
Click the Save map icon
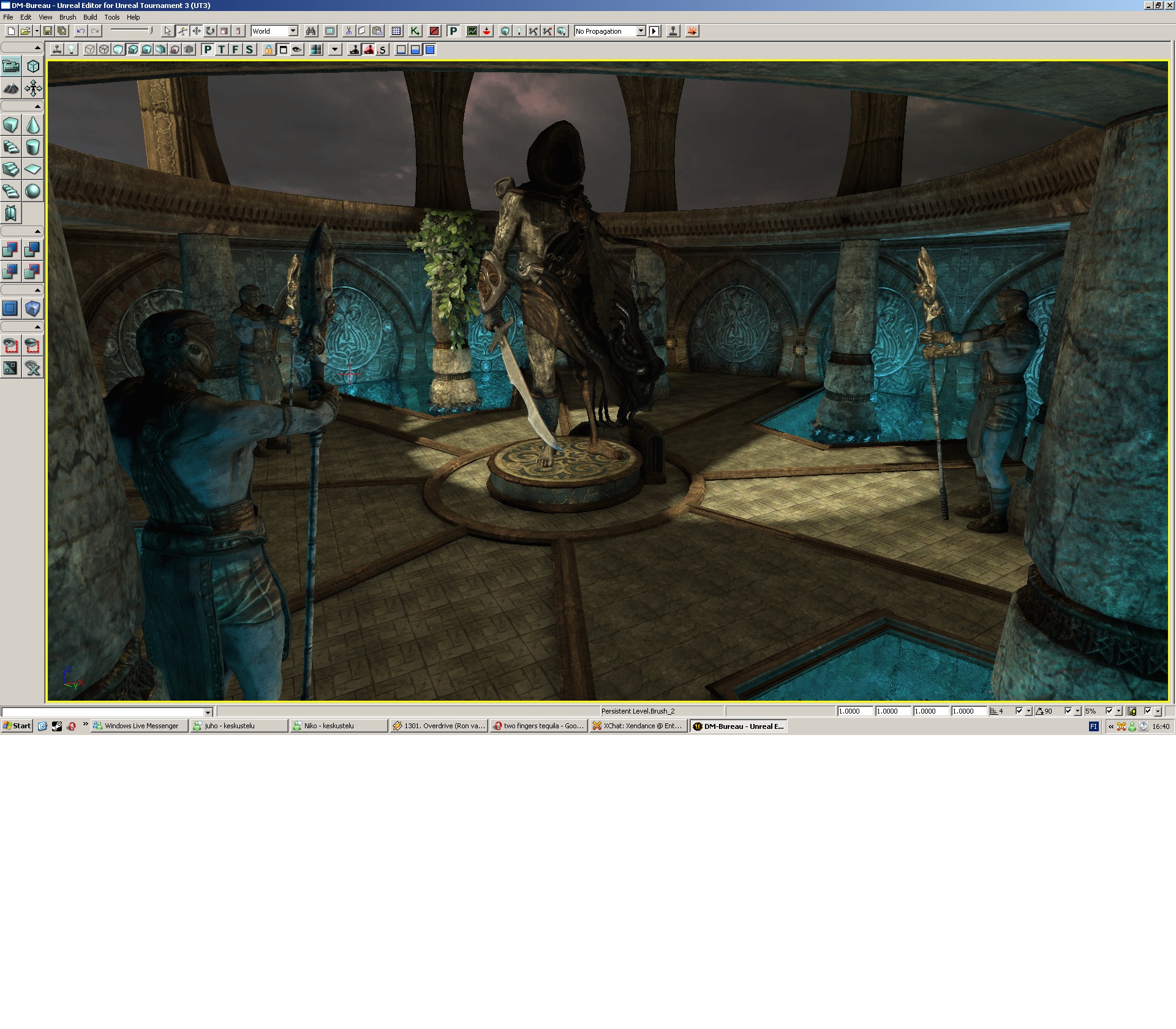click(x=48, y=31)
